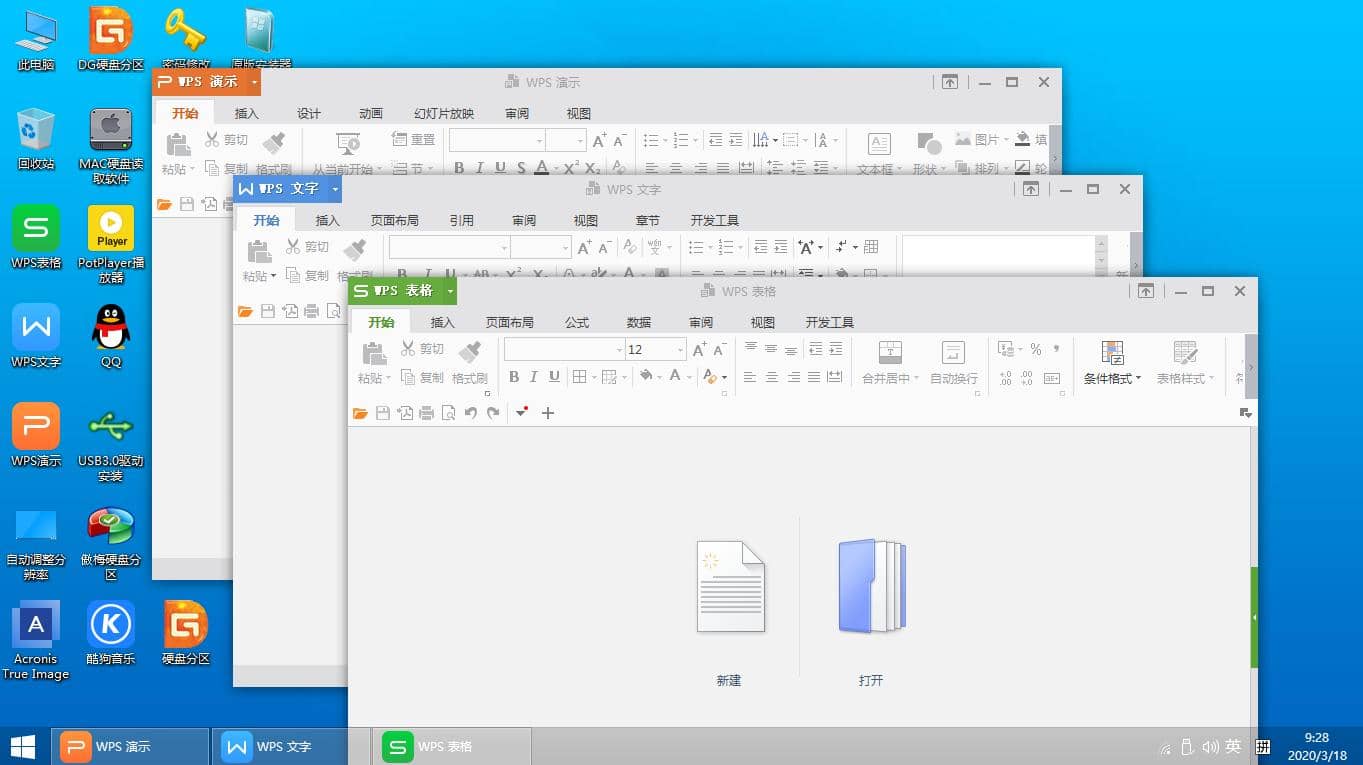Click the increase font size icon in WPS 表格
The width and height of the screenshot is (1363, 765).
point(699,349)
